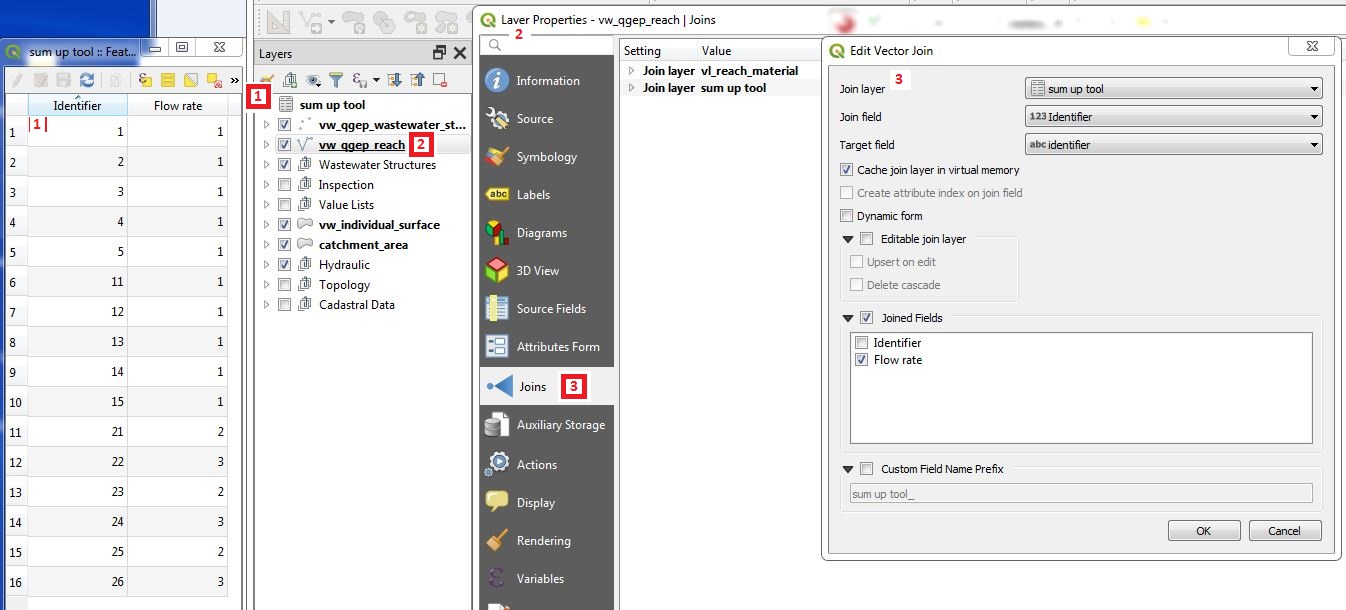This screenshot has width=1346, height=610.
Task: Show more attribute table toolbar buttons chevron
Action: [234, 80]
